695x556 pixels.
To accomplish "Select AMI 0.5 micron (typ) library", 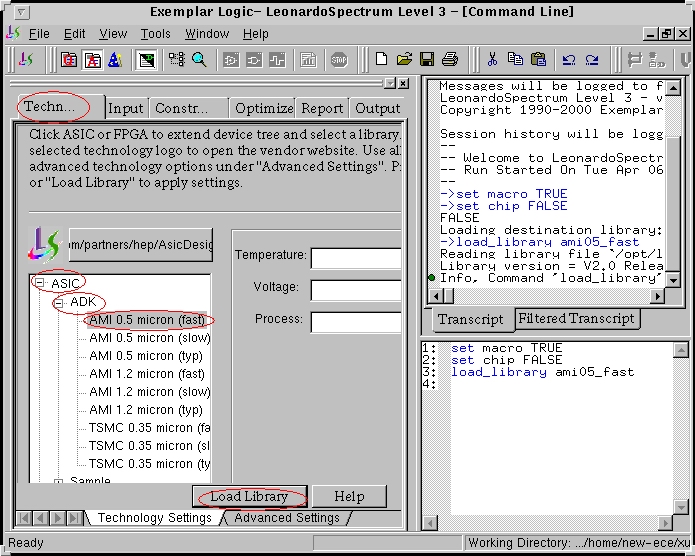I will 146,356.
